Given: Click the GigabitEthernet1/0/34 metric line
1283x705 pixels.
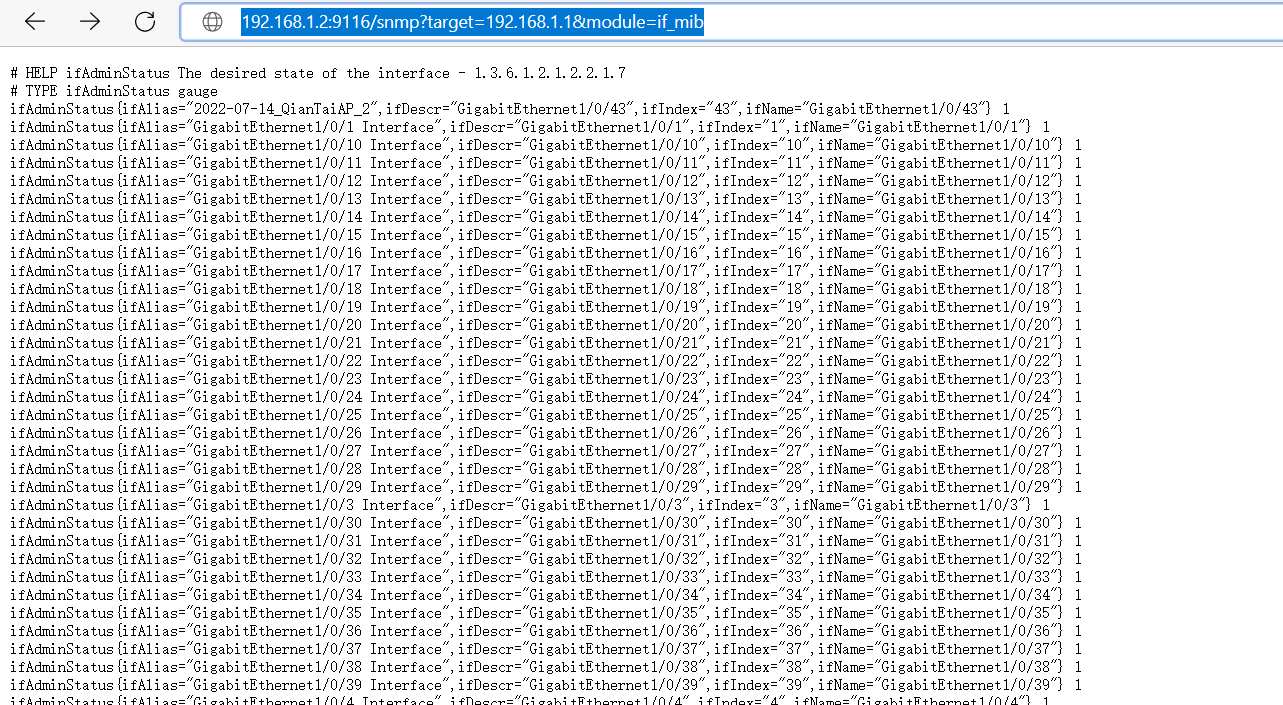Looking at the screenshot, I should pyautogui.click(x=546, y=595).
